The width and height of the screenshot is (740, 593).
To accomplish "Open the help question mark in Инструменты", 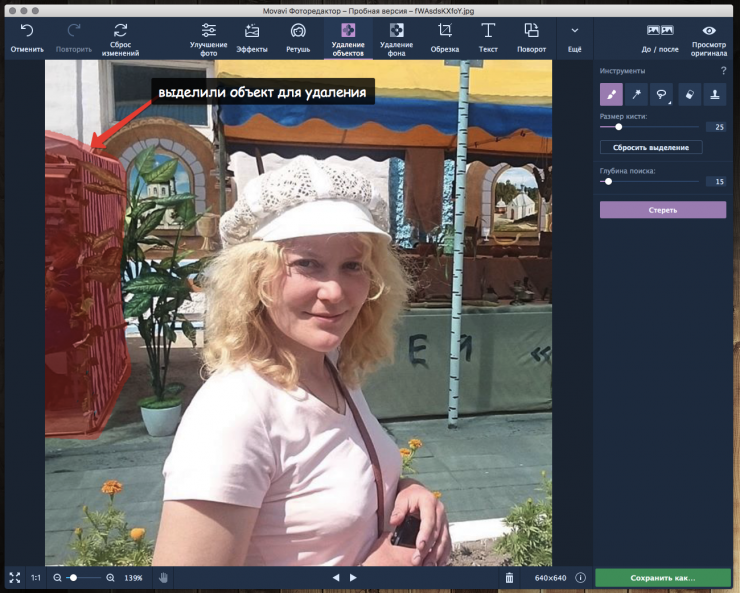I will pos(723,71).
